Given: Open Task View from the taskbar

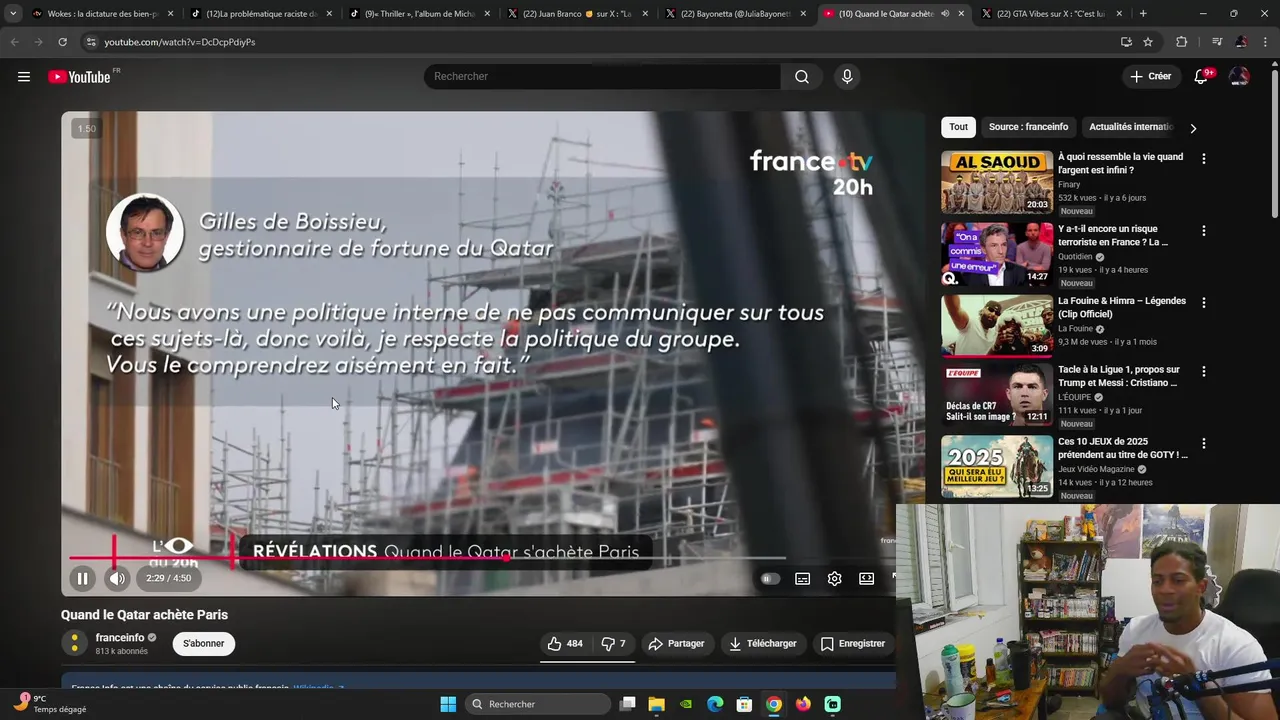Looking at the screenshot, I should pyautogui.click(x=627, y=704).
